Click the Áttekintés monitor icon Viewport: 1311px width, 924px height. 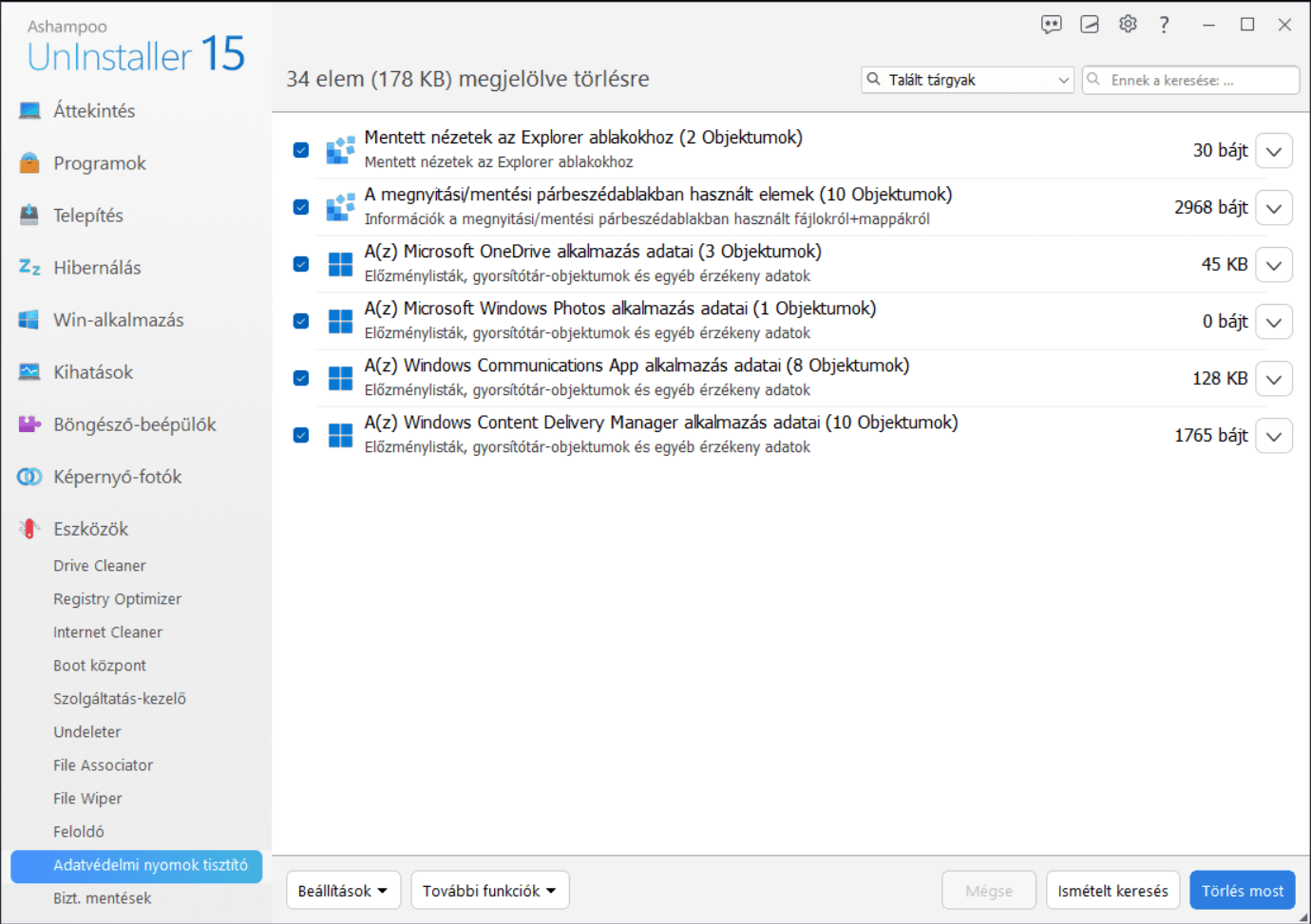[29, 111]
